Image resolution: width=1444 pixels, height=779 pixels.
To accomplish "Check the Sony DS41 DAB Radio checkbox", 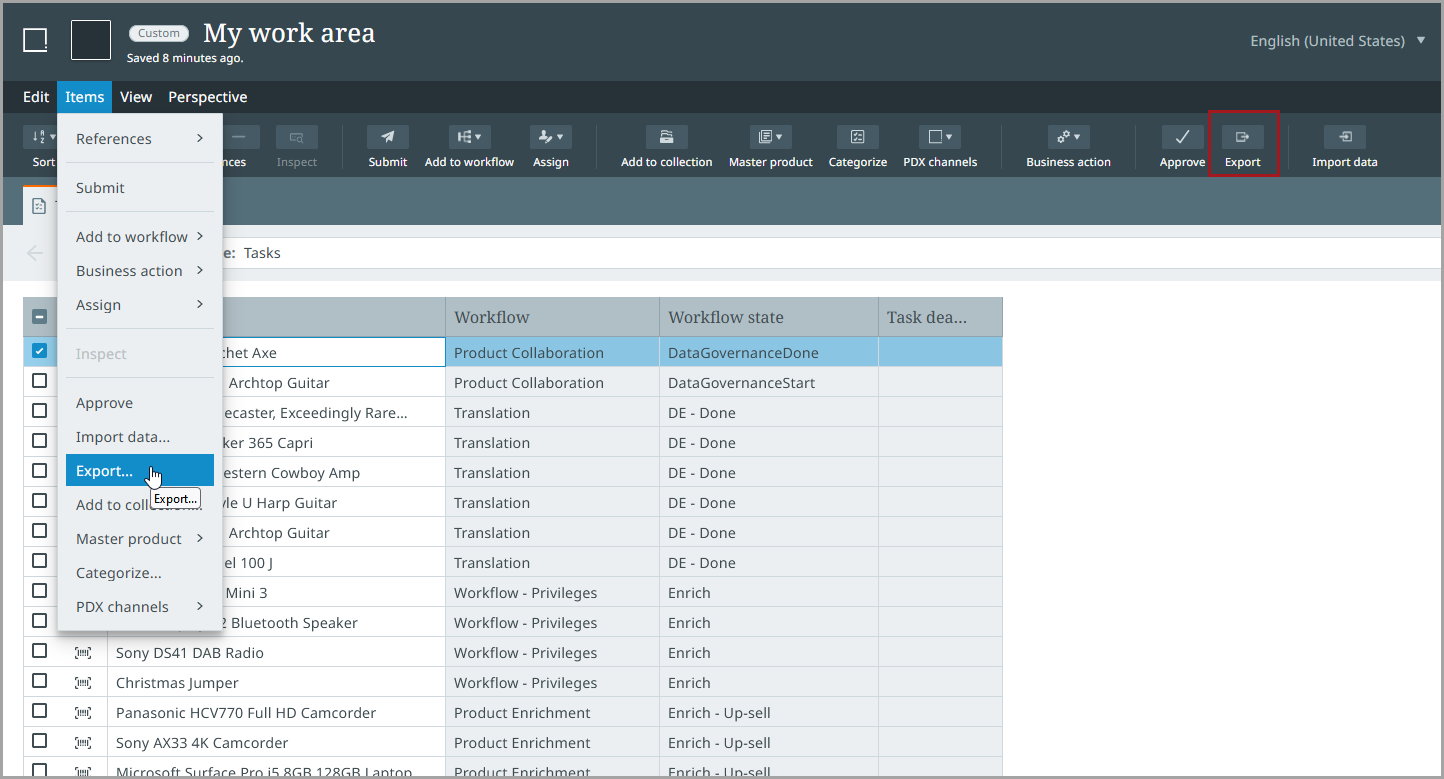I will click(x=39, y=651).
